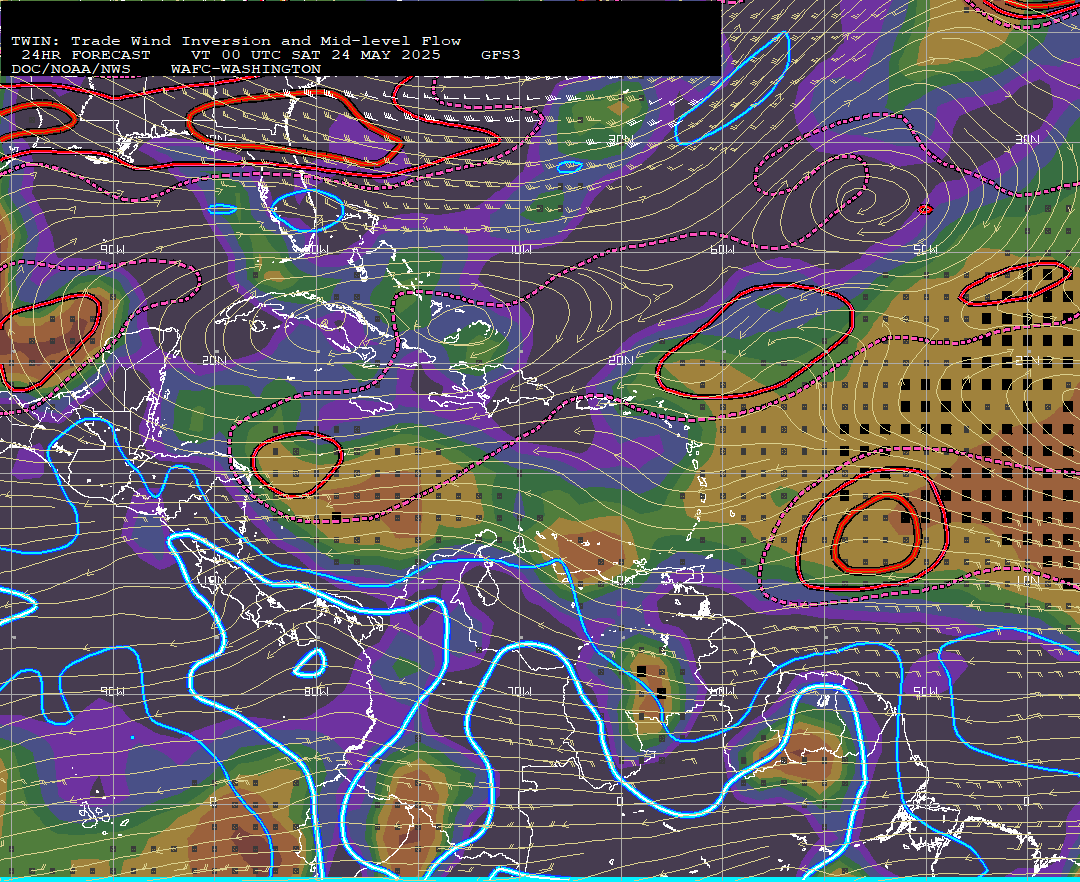Click the valid time 'VT 00 UTC SAT 24 MAY 2025'

(315, 55)
